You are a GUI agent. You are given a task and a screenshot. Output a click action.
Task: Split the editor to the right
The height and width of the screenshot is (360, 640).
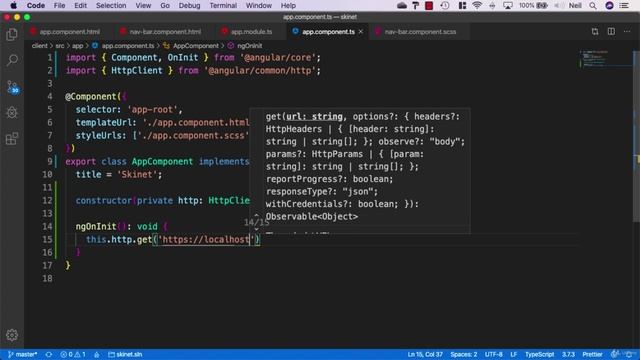(x=611, y=31)
